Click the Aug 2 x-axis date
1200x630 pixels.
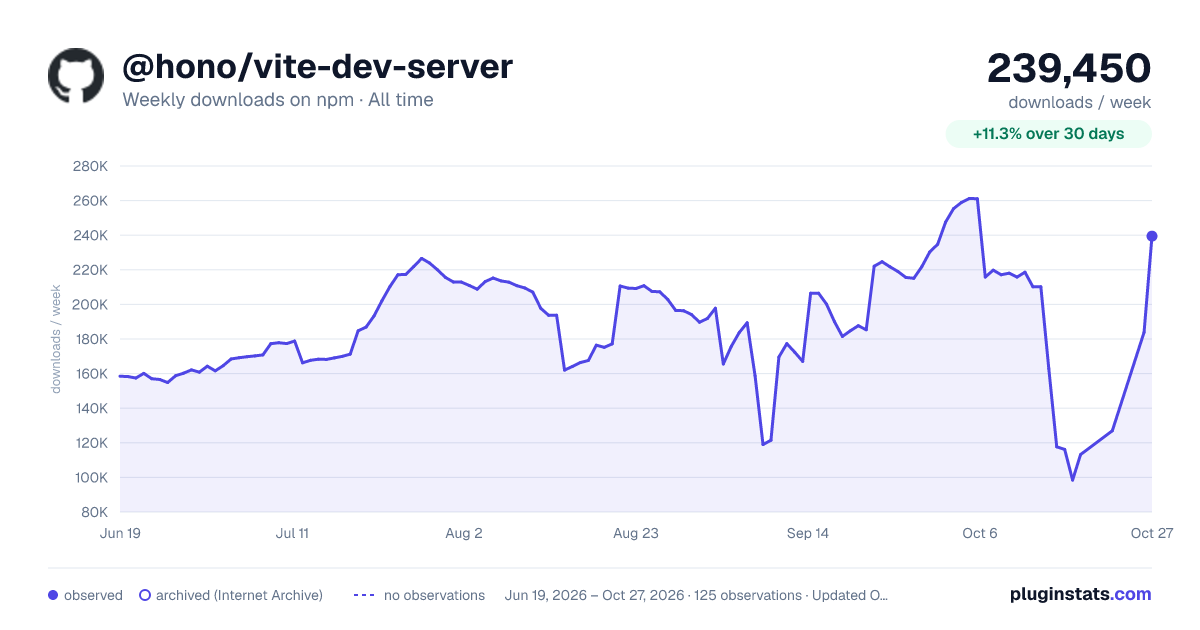pyautogui.click(x=464, y=533)
